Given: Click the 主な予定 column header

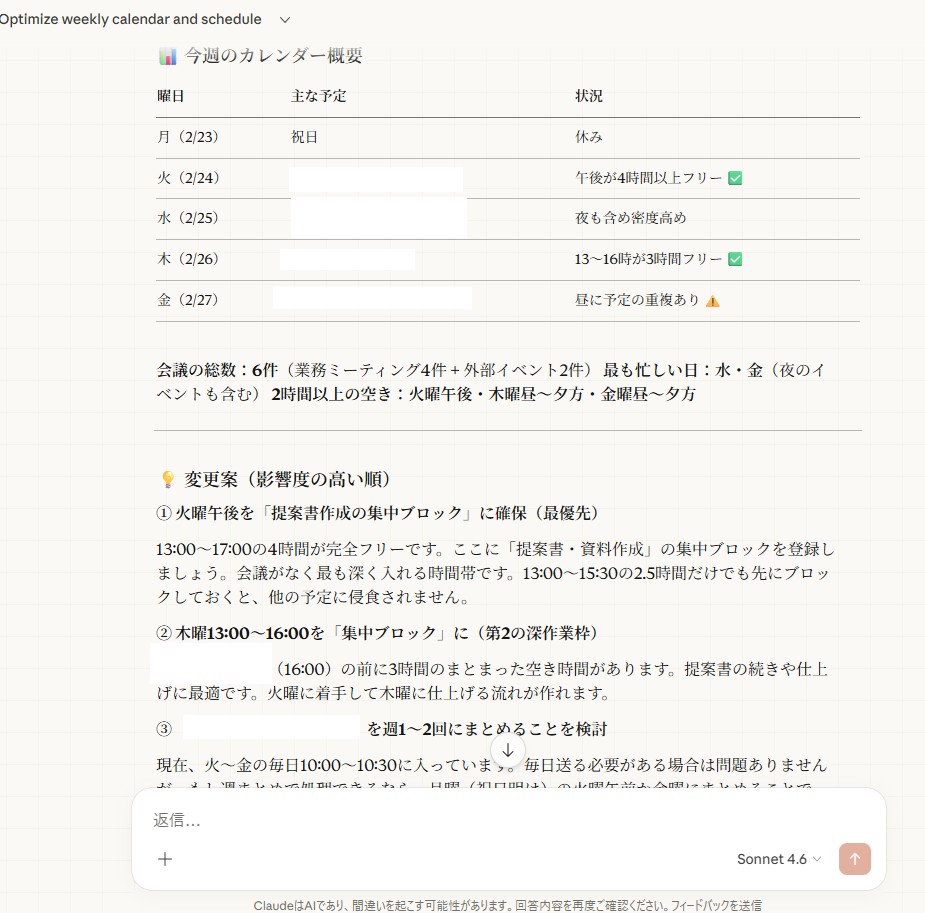Looking at the screenshot, I should 319,96.
